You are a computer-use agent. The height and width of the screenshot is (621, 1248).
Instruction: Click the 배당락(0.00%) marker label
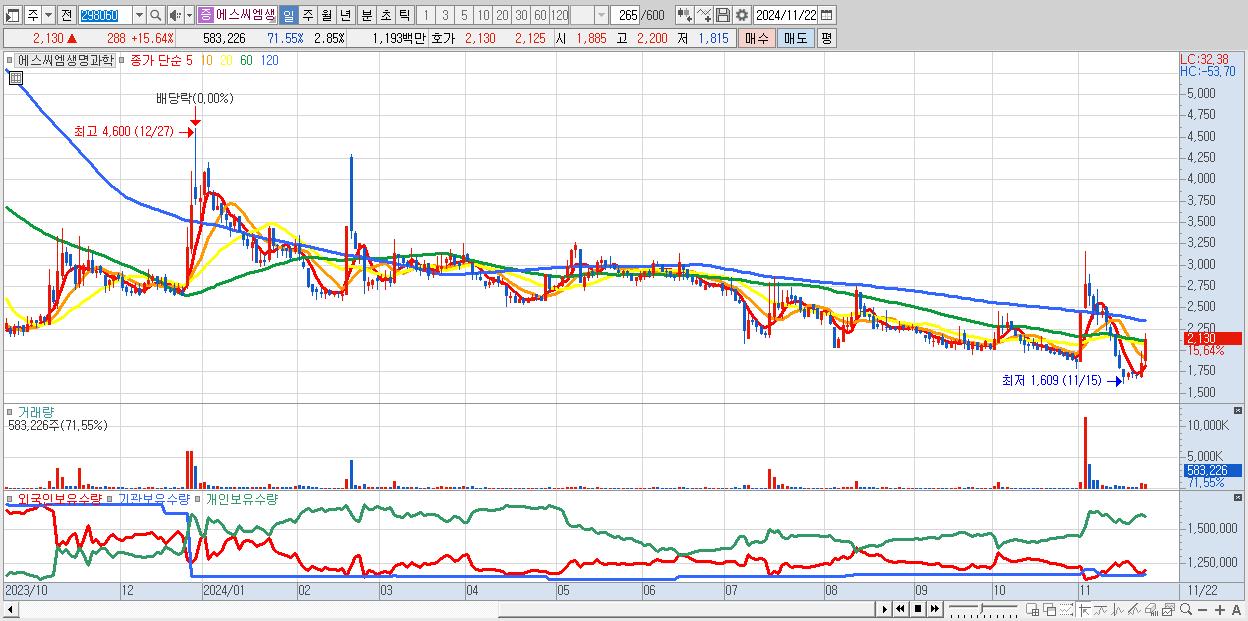(194, 98)
